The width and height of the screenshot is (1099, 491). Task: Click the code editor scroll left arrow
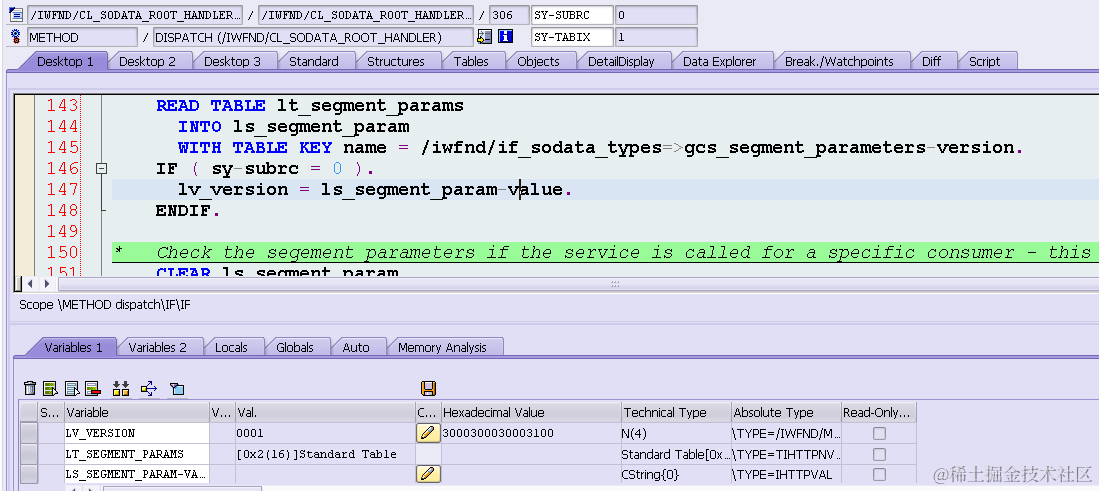pos(29,284)
